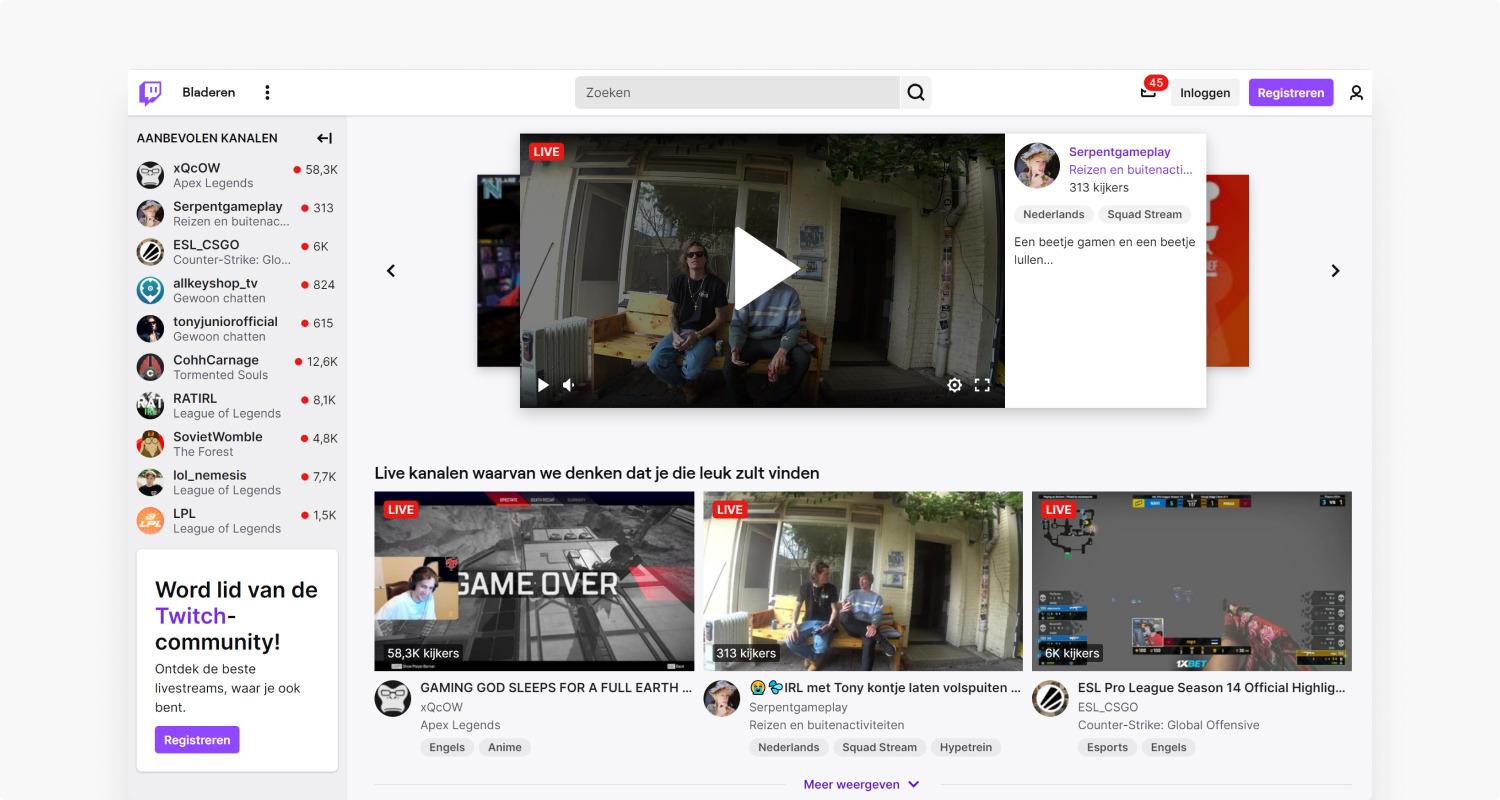Show the next carousel stream
The width and height of the screenshot is (1500, 800).
point(1335,271)
